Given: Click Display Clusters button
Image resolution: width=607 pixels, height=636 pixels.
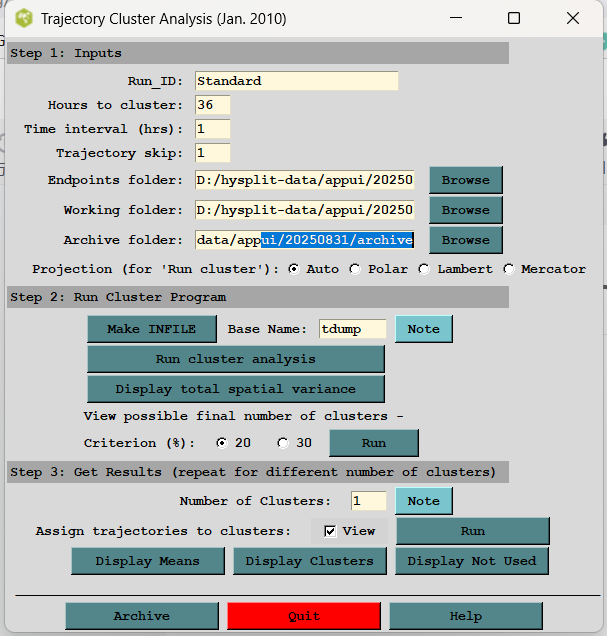Looking at the screenshot, I should pos(309,561).
